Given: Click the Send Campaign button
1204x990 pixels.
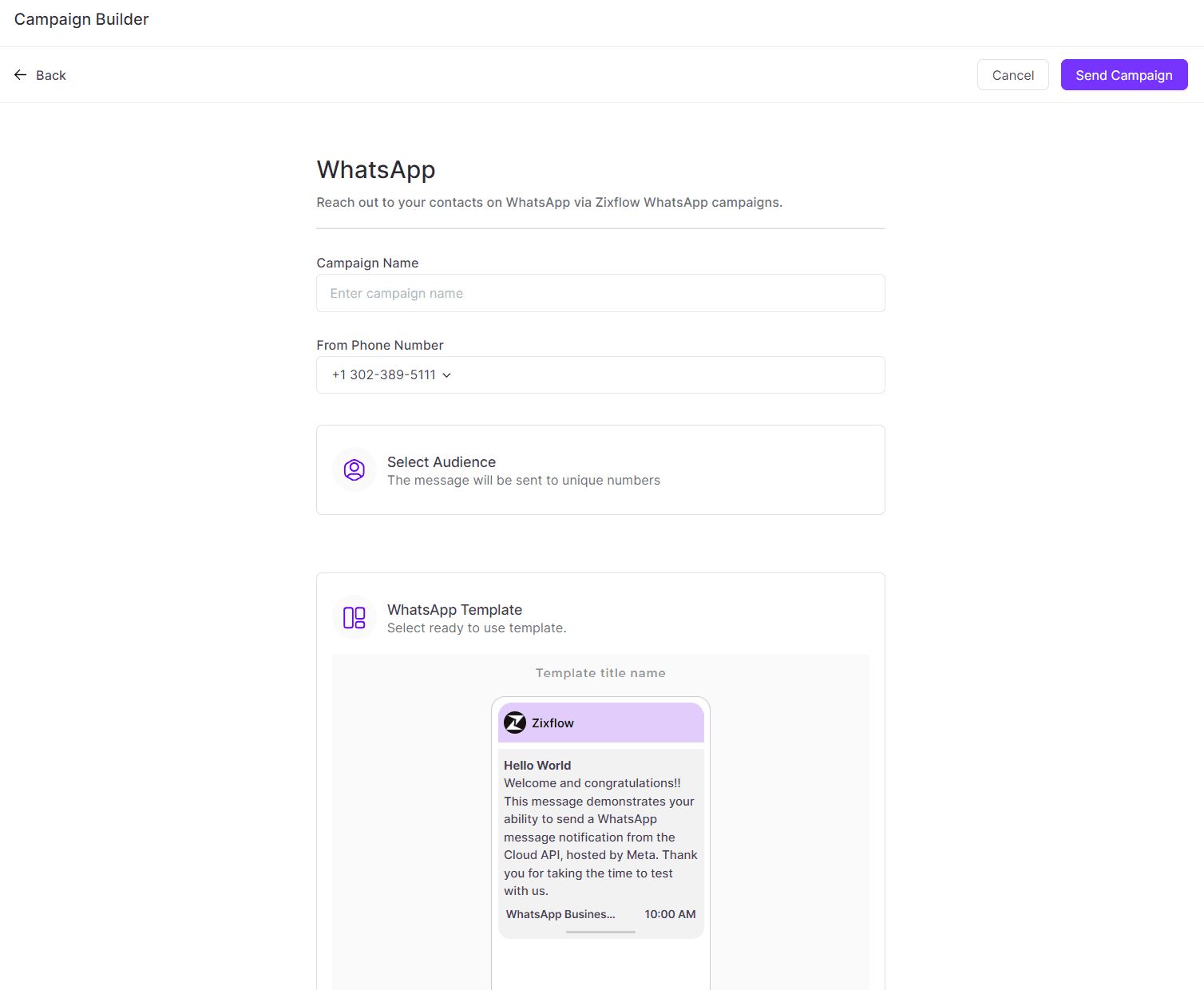Looking at the screenshot, I should click(1123, 74).
